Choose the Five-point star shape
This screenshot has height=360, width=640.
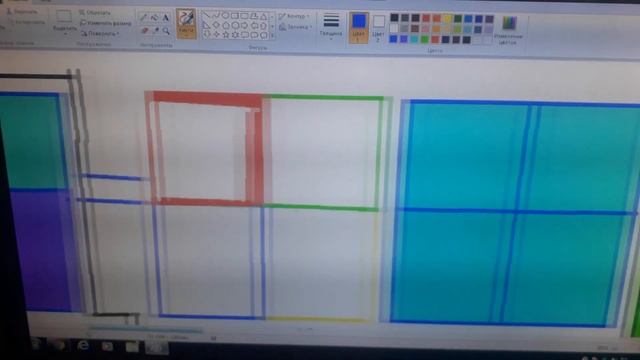(x=225, y=35)
